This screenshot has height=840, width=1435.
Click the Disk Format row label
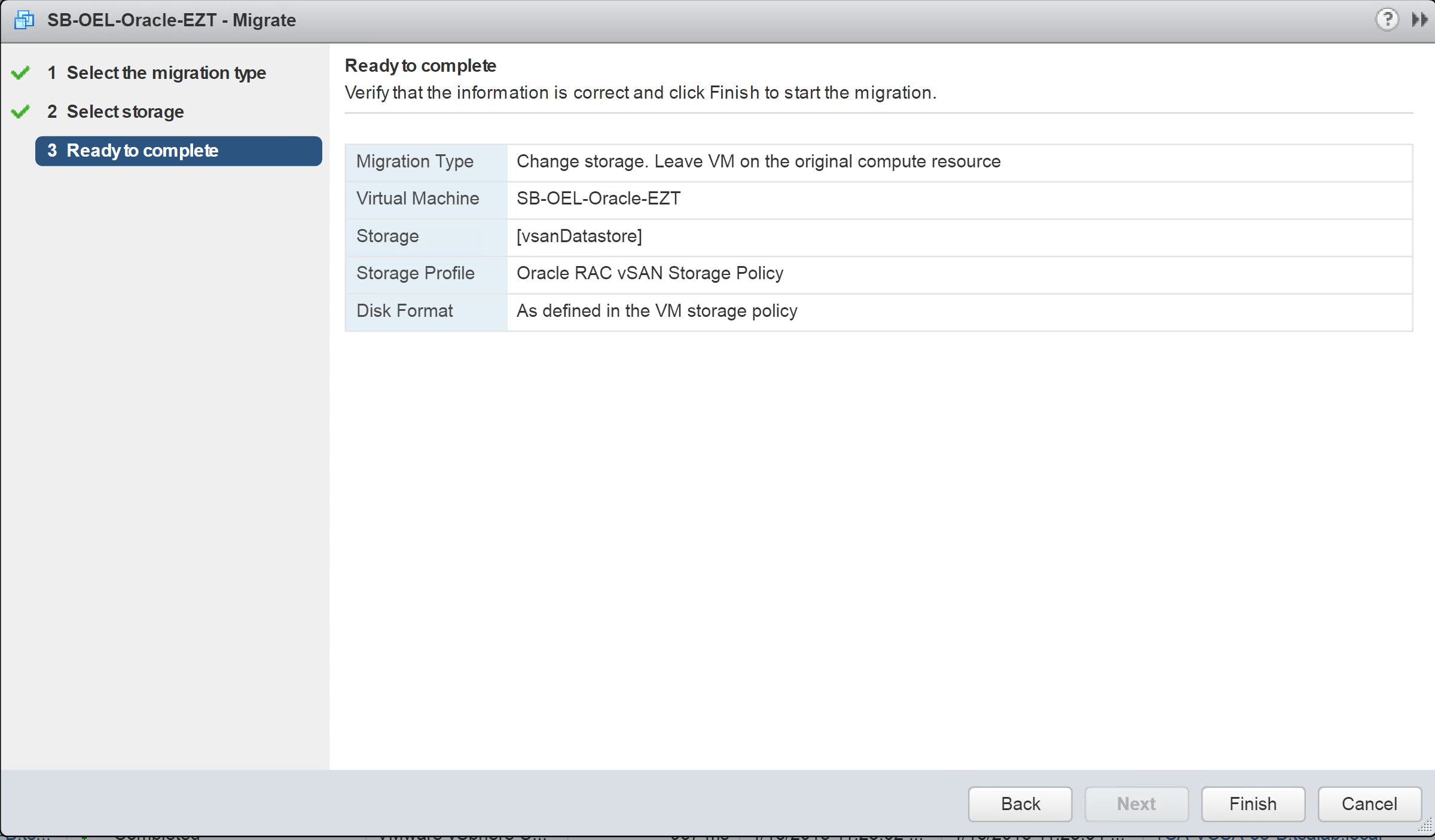click(405, 311)
